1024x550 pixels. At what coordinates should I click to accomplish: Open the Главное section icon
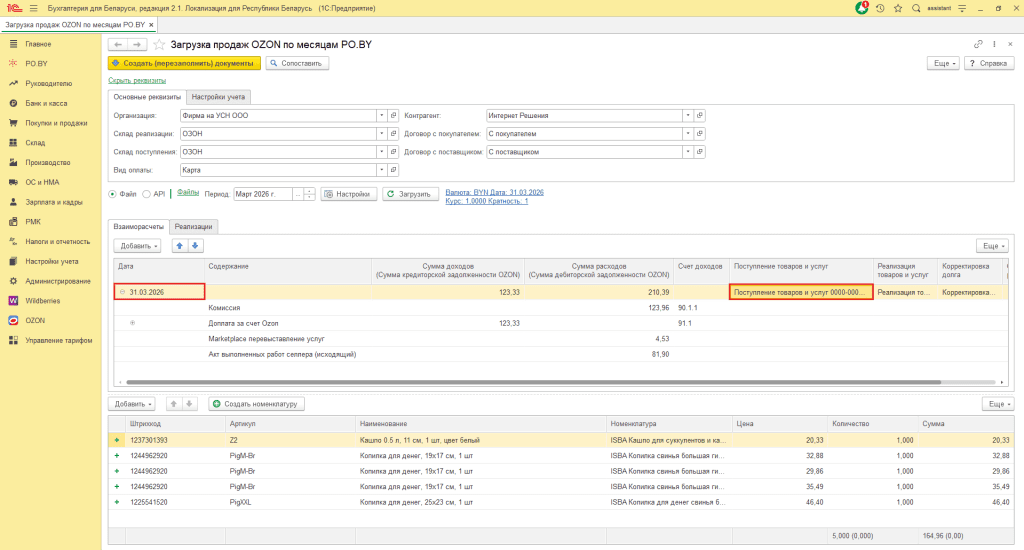(x=13, y=44)
